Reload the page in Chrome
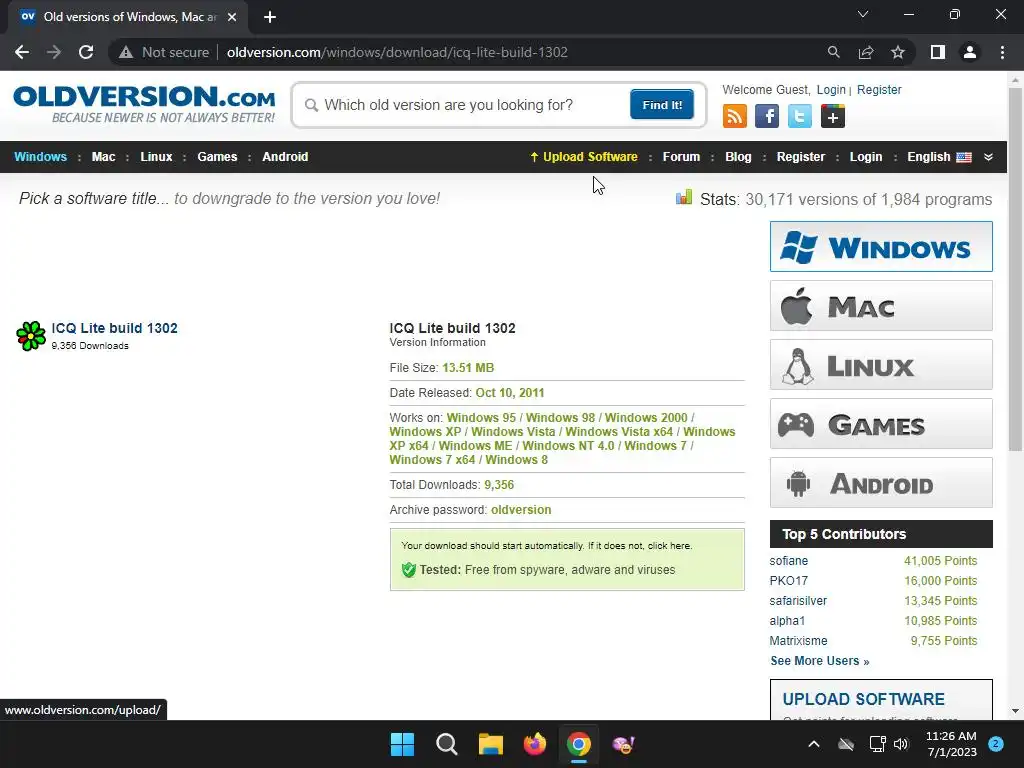Screen dimensions: 1024x768 coord(86,52)
